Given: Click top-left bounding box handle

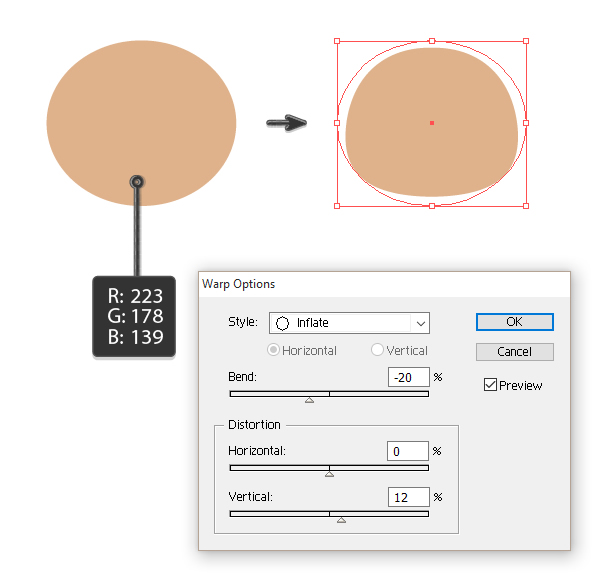Looking at the screenshot, I should point(337,41).
